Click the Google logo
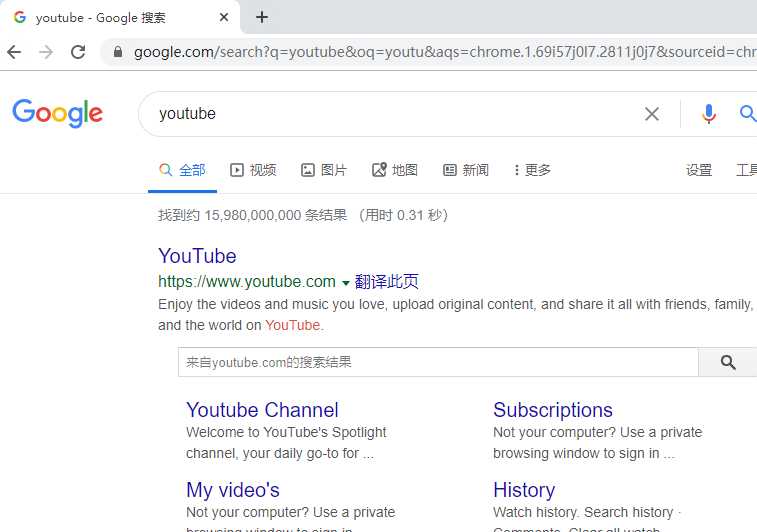The image size is (757, 532). pos(57,113)
